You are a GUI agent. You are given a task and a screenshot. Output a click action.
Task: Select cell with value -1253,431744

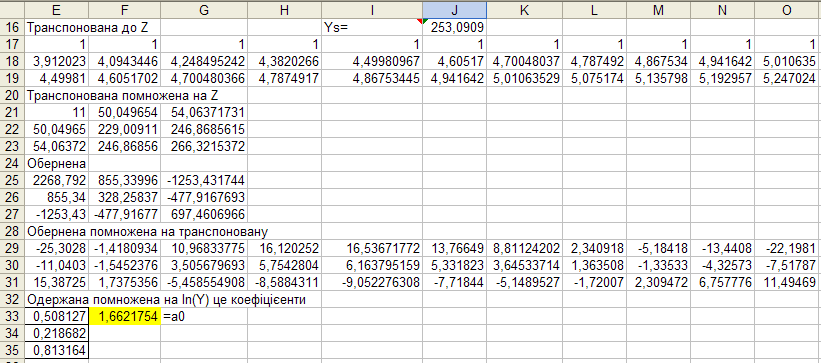pos(204,181)
